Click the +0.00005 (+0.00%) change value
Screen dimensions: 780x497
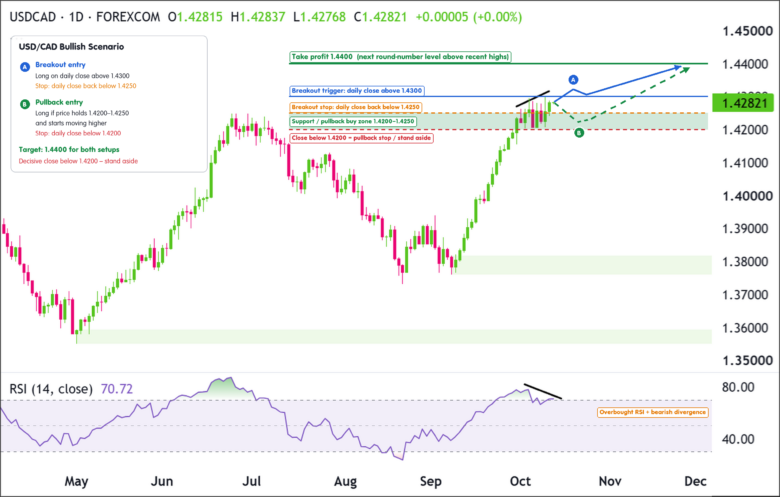(469, 17)
